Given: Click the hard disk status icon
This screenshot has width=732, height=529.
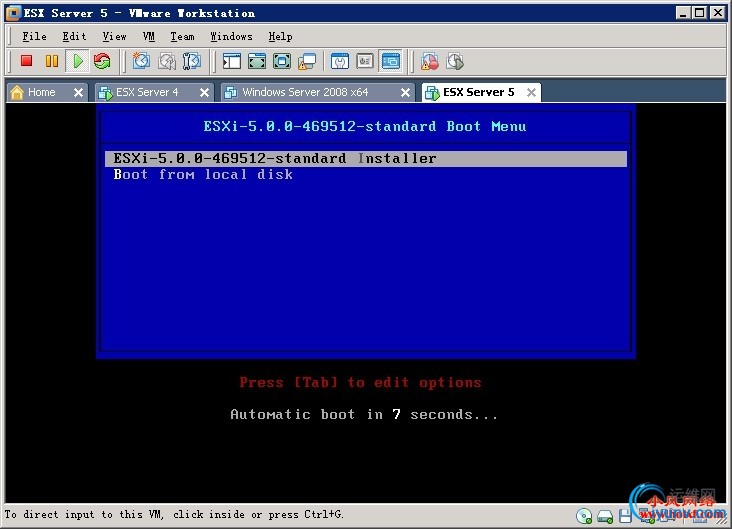Looking at the screenshot, I should click(x=605, y=516).
